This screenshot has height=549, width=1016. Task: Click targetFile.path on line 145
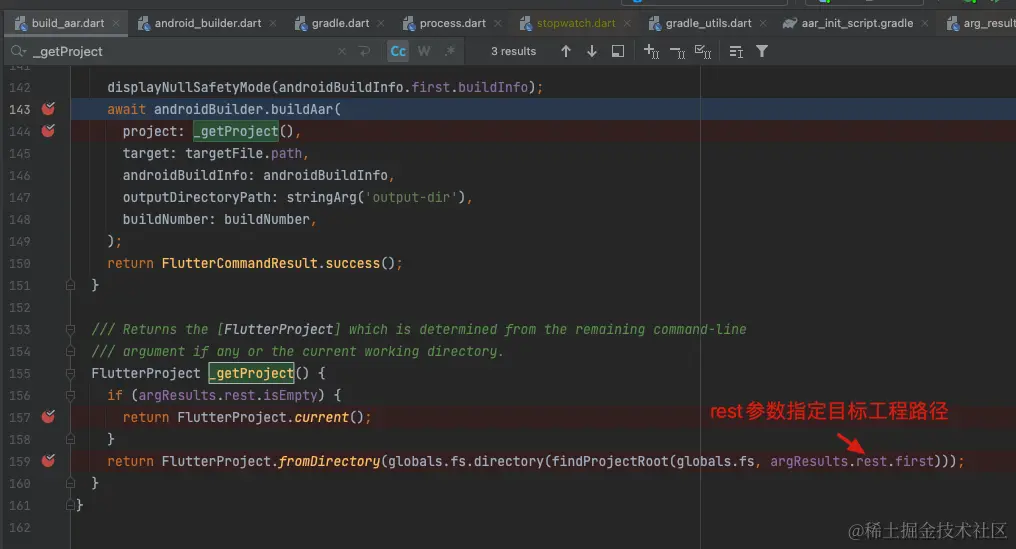(x=244, y=153)
